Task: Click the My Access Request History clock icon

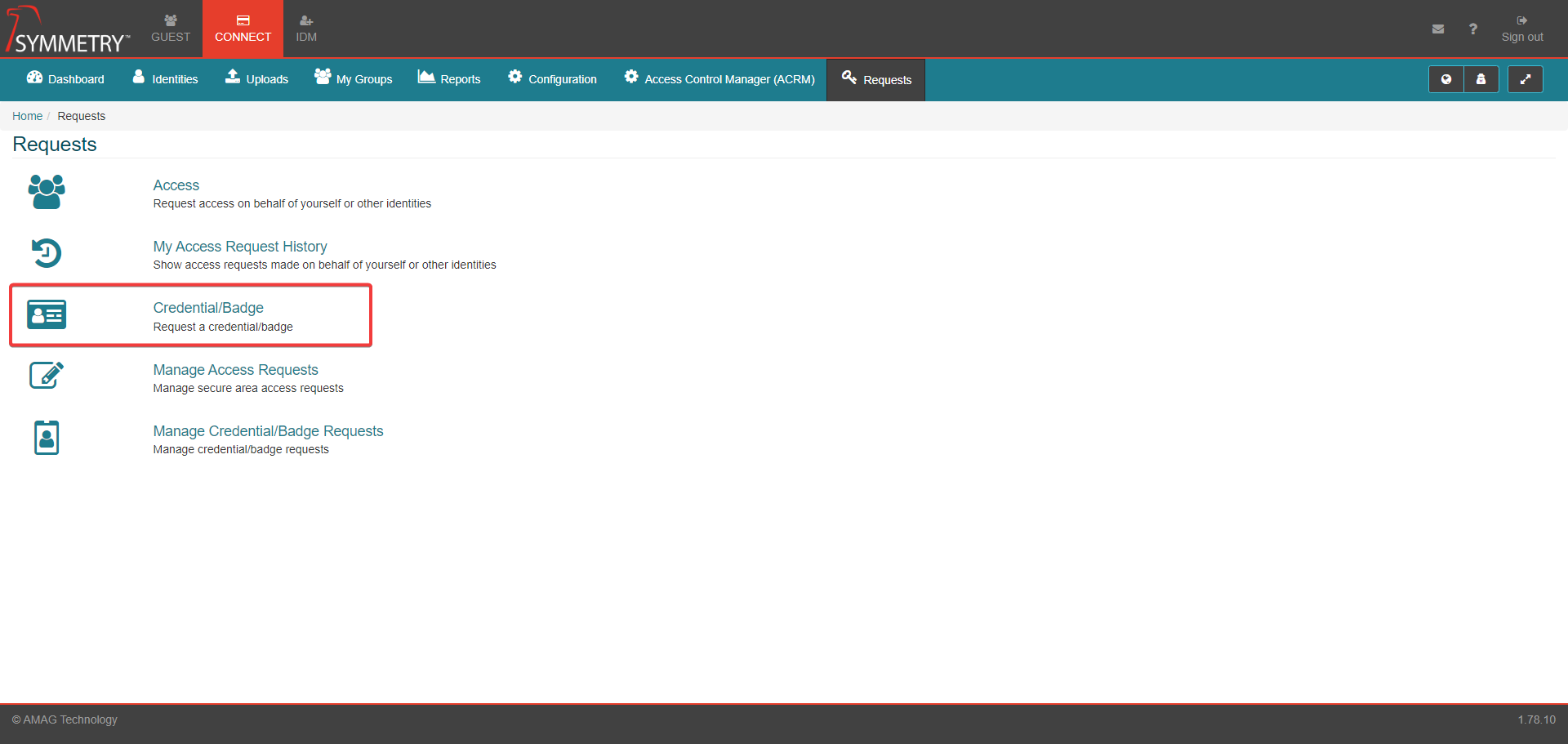Action: coord(47,253)
